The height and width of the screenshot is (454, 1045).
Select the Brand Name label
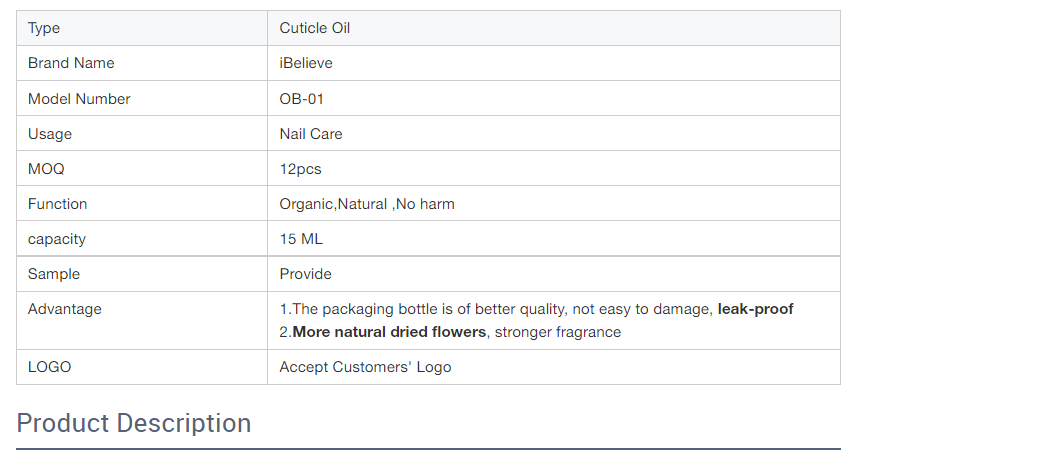[x=71, y=63]
